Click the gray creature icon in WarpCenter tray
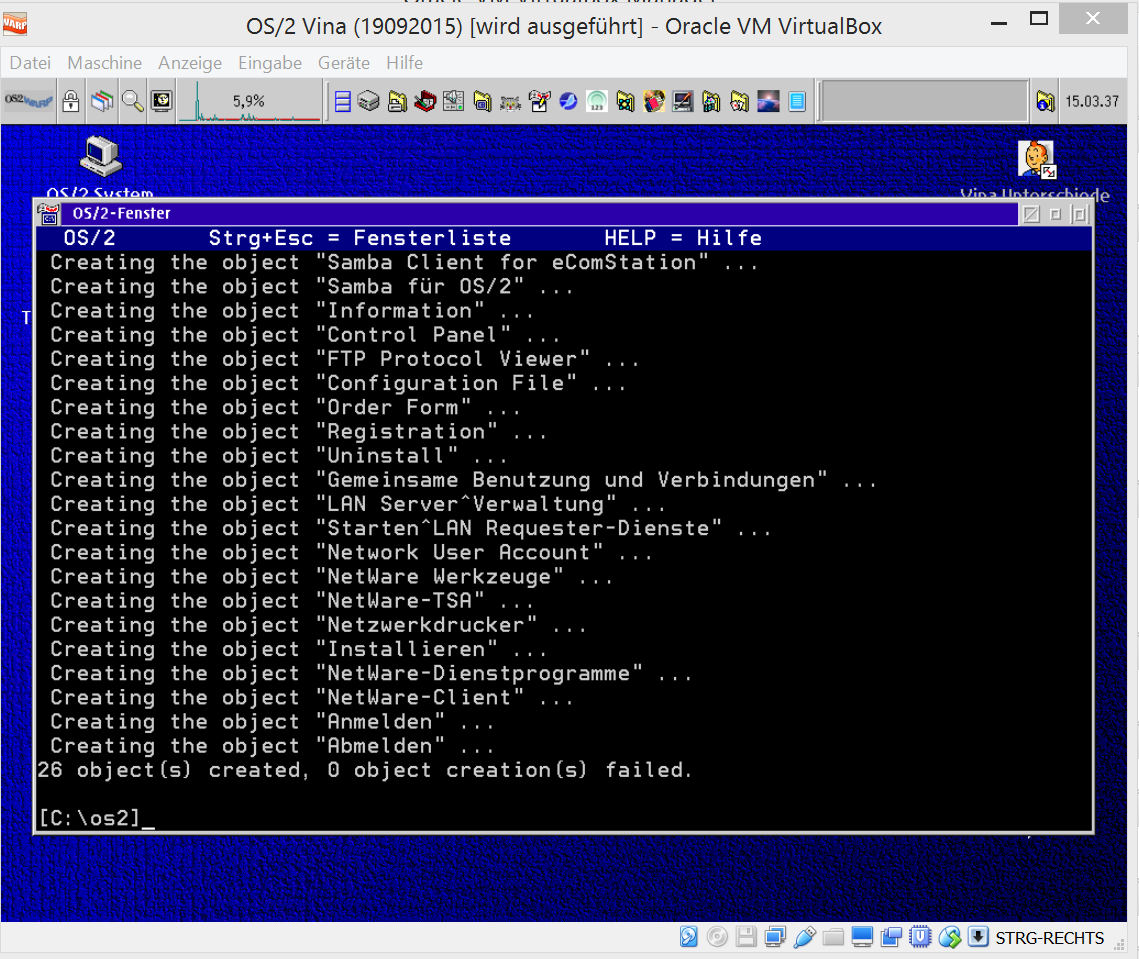This screenshot has height=959, width=1139. coord(511,102)
